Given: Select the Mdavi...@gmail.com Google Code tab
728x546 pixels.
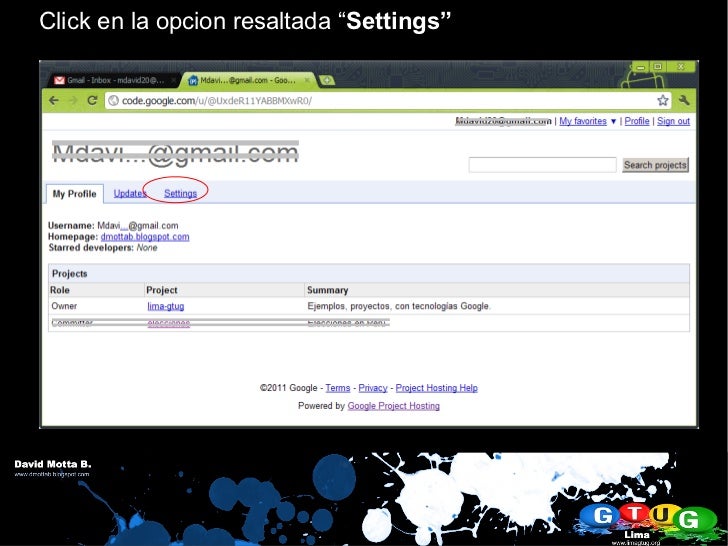Looking at the screenshot, I should [247, 80].
